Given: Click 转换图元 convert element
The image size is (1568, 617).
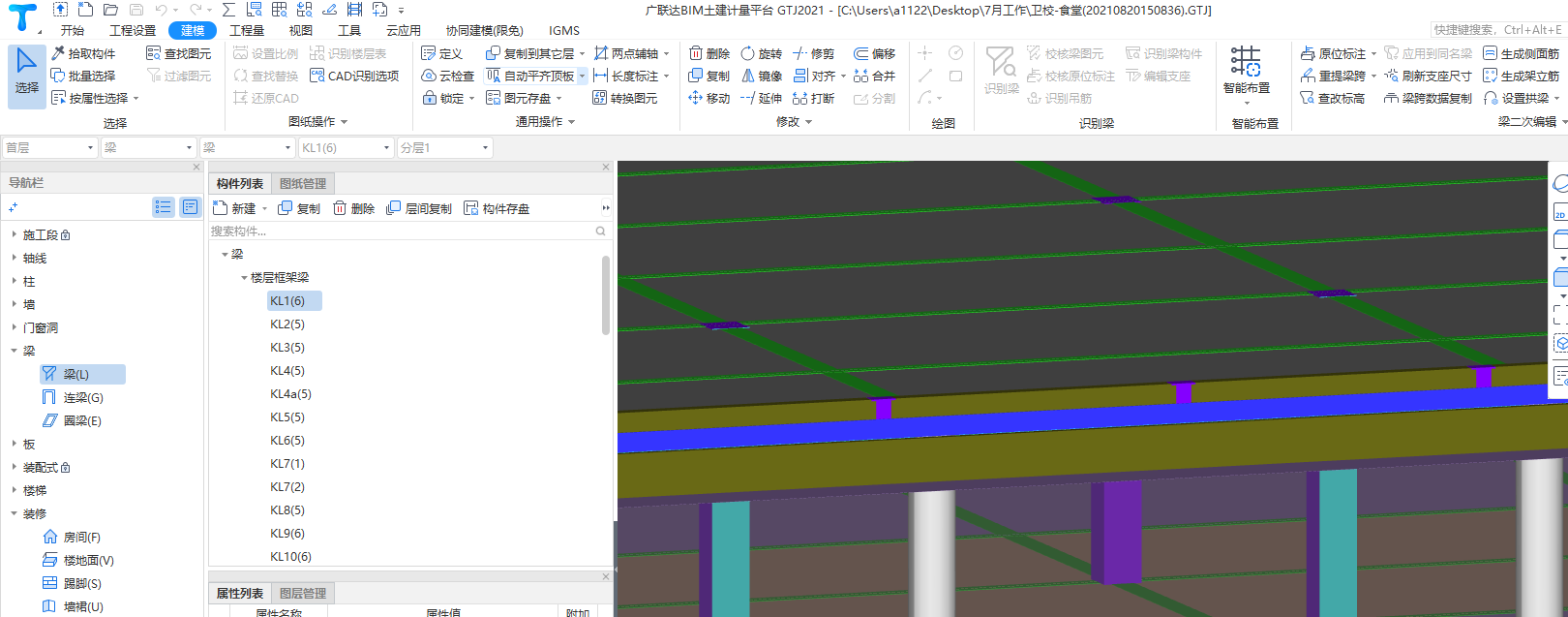Looking at the screenshot, I should point(625,98).
